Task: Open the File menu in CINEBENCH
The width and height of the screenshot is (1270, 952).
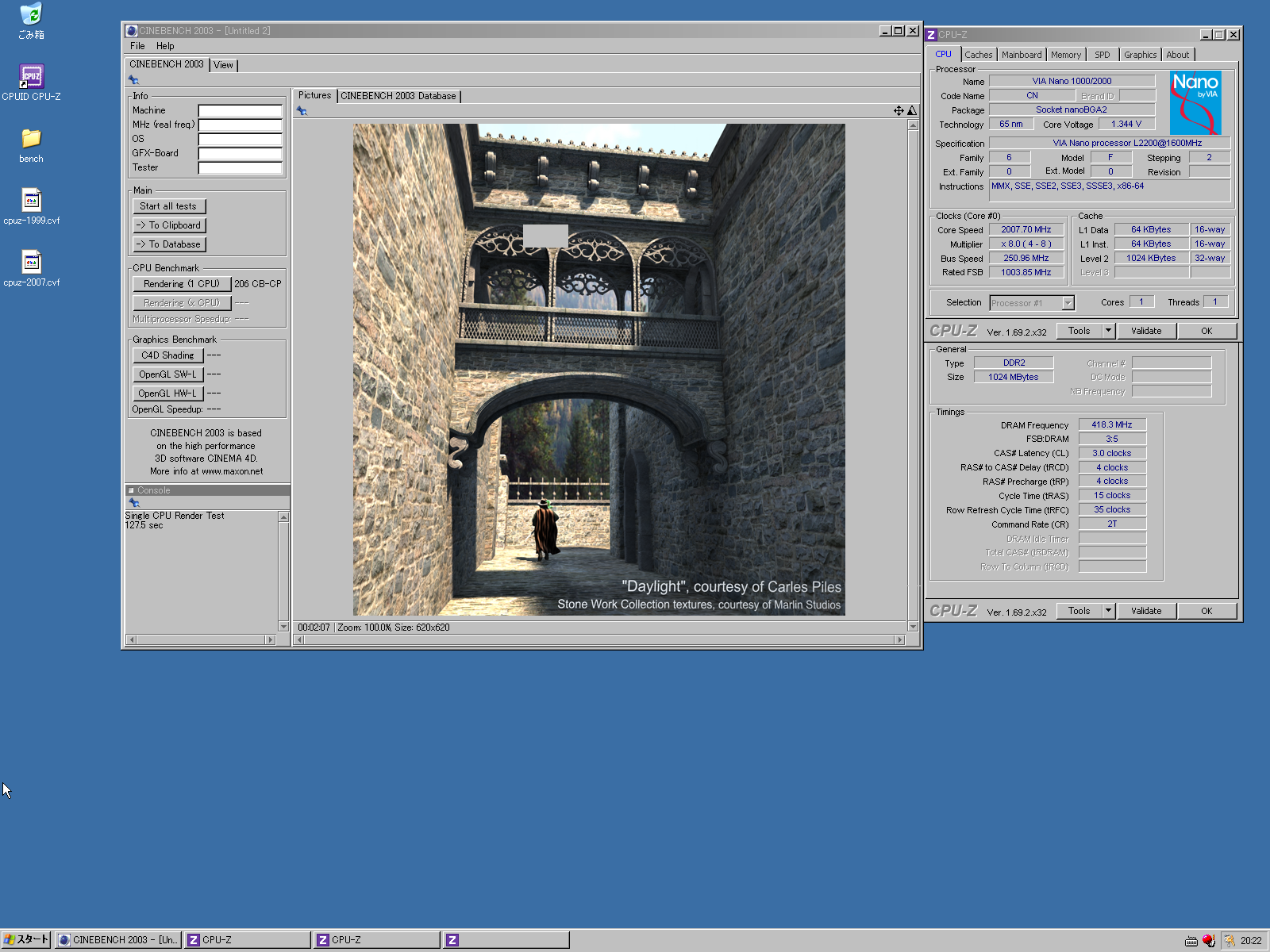Action: pos(137,46)
